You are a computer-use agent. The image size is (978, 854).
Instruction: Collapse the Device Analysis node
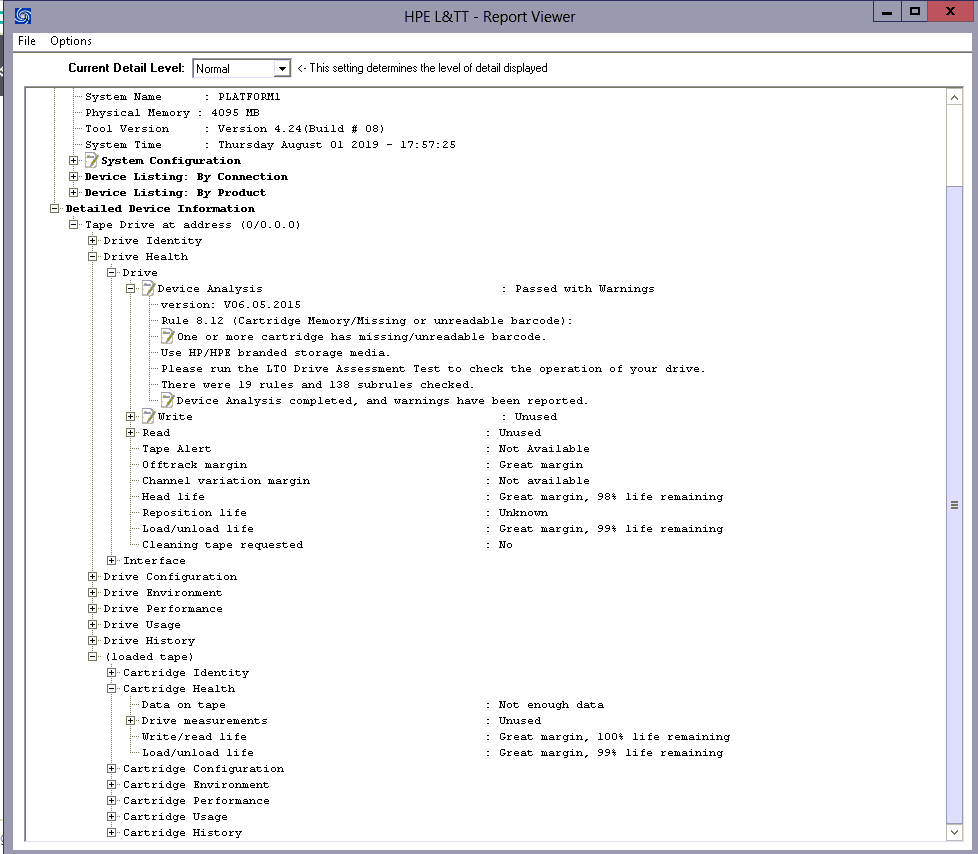click(x=130, y=288)
